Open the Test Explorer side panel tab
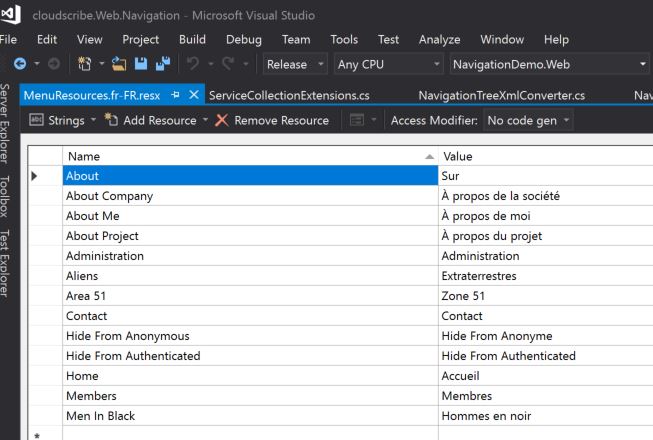 click(5, 263)
